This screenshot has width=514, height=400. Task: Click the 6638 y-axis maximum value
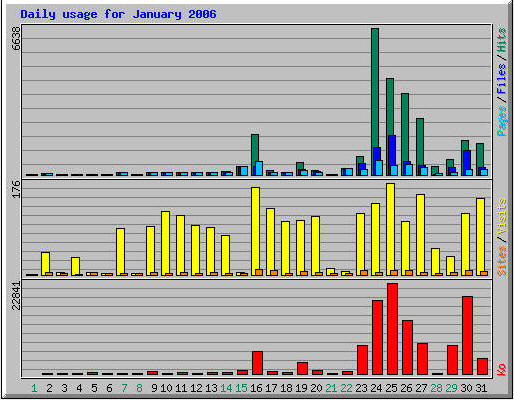point(16,38)
